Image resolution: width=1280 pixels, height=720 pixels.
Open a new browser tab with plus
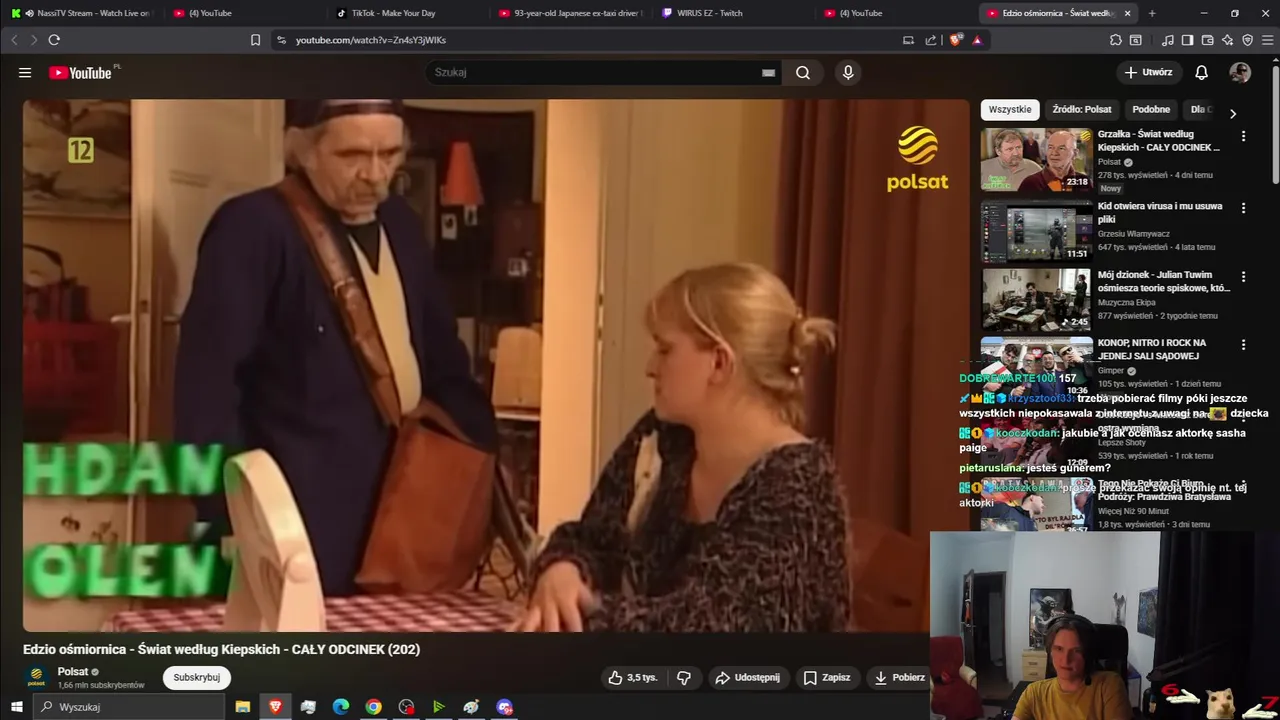coord(1152,13)
